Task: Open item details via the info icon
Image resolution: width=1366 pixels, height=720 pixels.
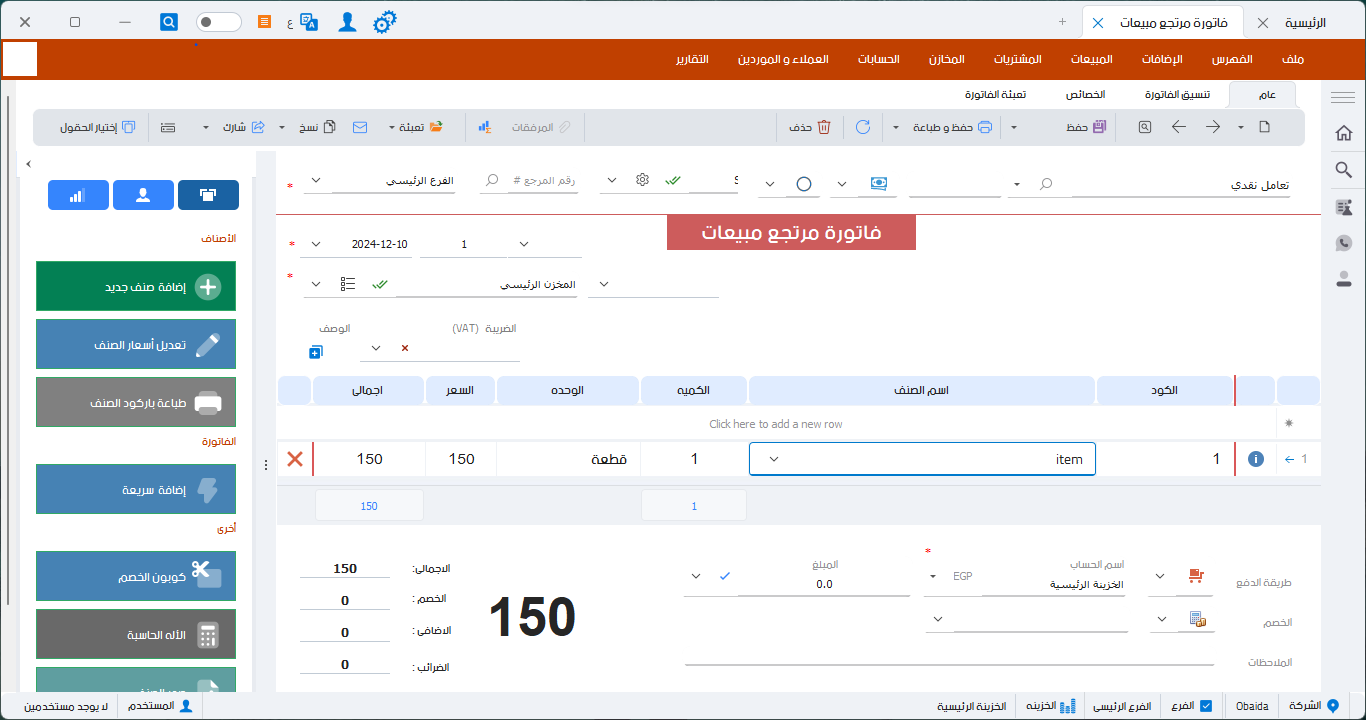Action: [1255, 459]
